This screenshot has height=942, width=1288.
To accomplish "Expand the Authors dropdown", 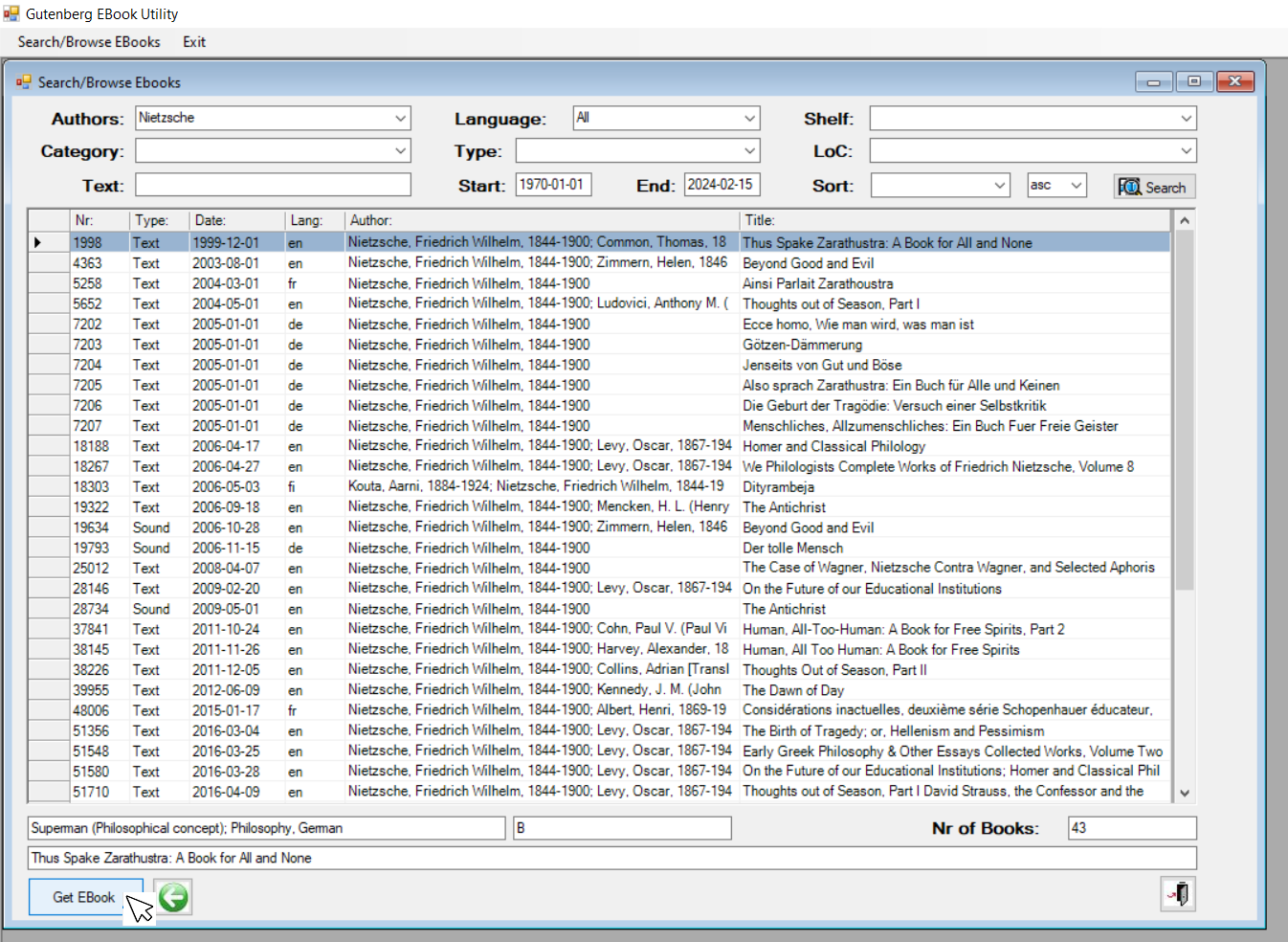I will pyautogui.click(x=401, y=118).
